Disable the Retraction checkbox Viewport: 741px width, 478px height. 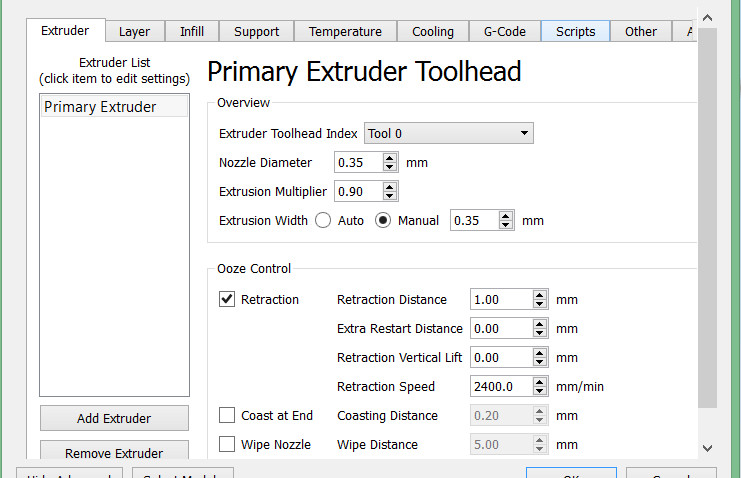[x=227, y=299]
